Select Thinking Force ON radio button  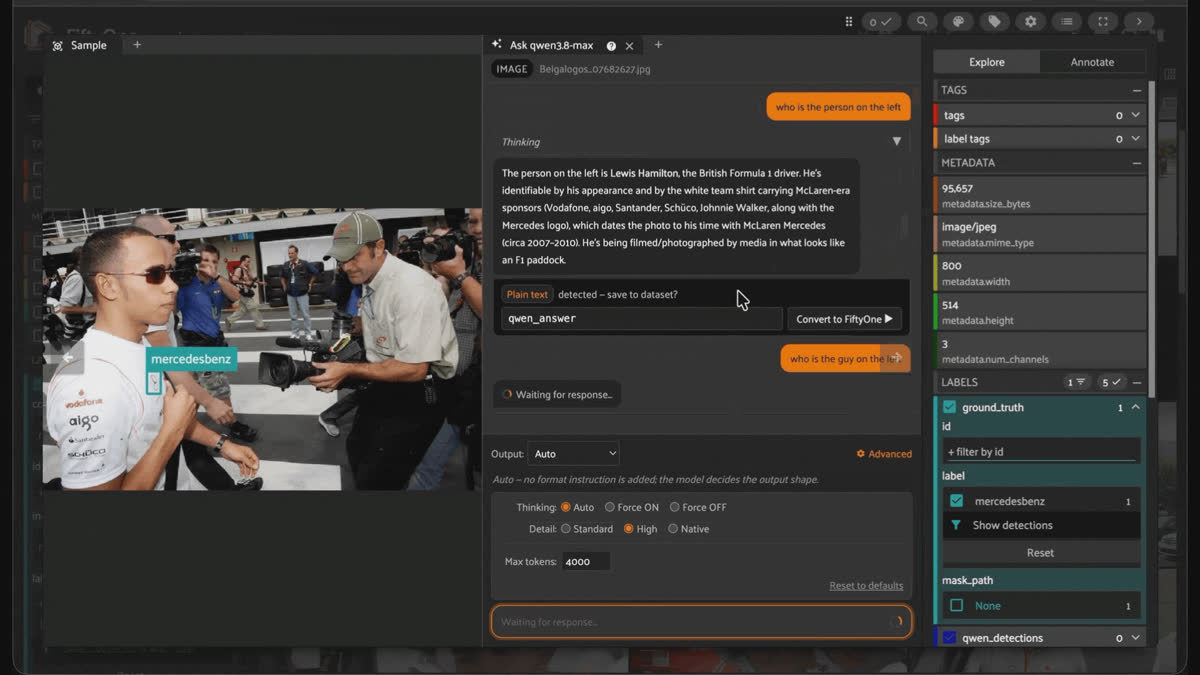tap(609, 507)
